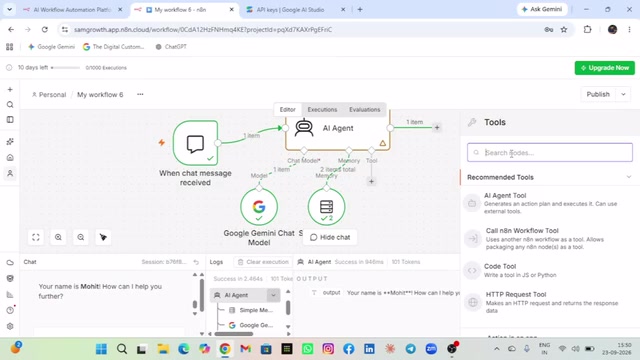Switch to the Executions tab

pyautogui.click(x=322, y=109)
